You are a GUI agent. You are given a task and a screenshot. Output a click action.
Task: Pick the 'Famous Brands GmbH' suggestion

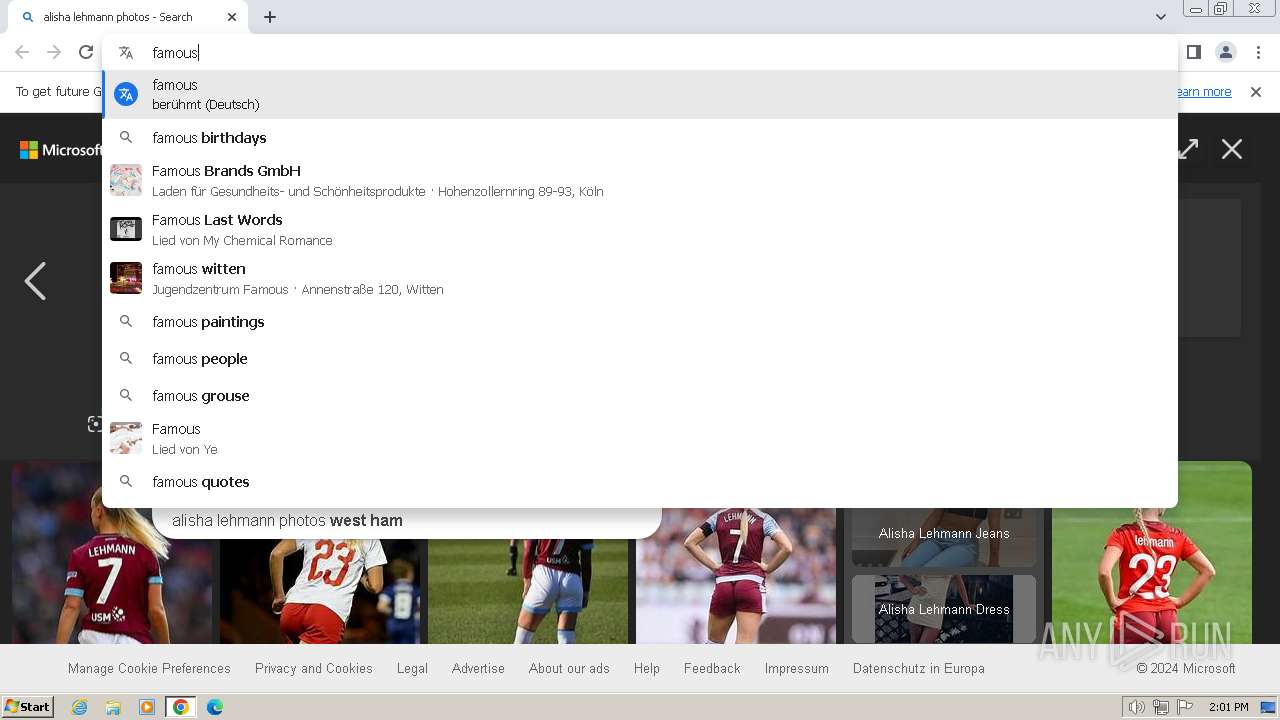pos(640,180)
